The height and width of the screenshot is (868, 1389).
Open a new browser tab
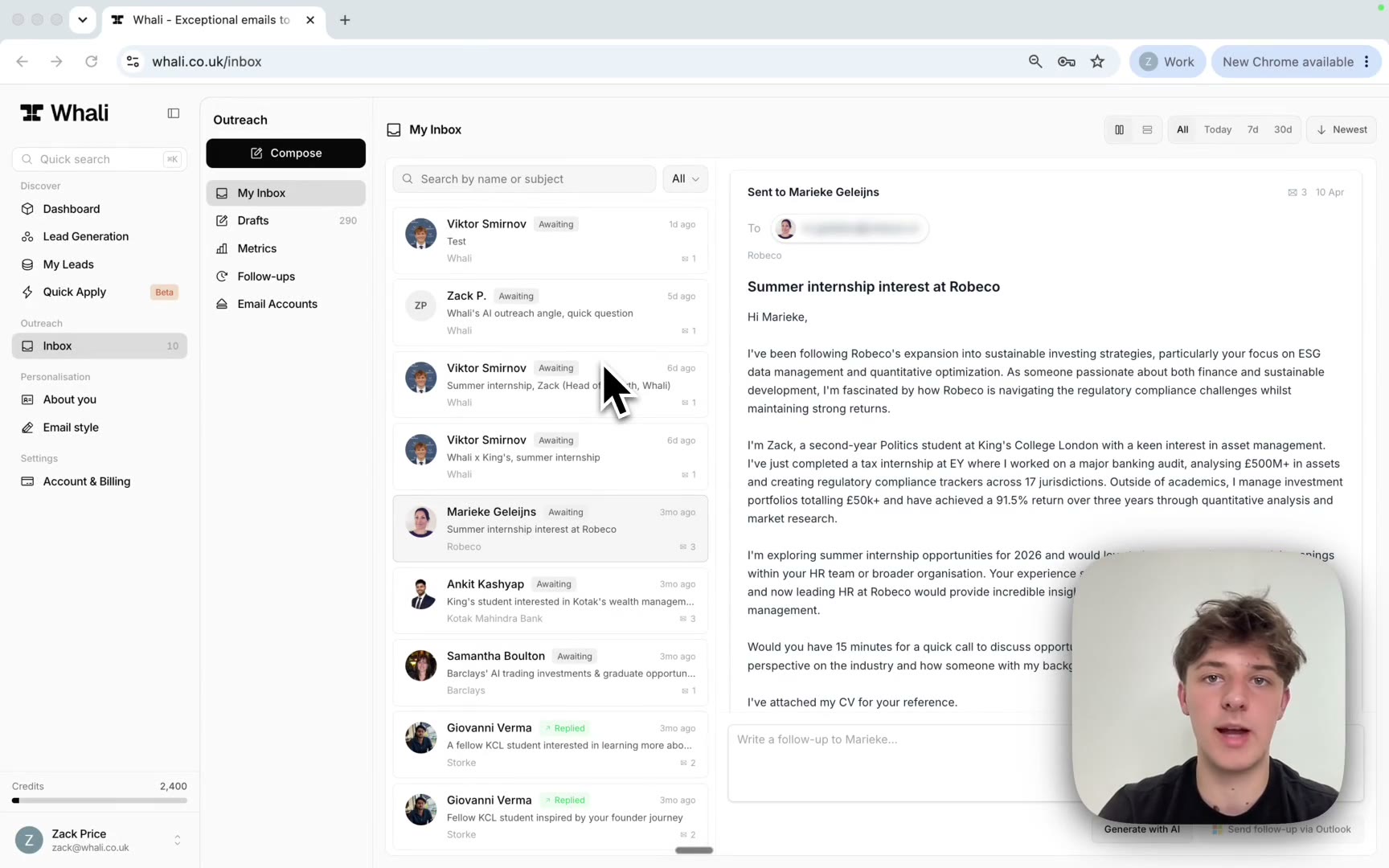pyautogui.click(x=345, y=20)
